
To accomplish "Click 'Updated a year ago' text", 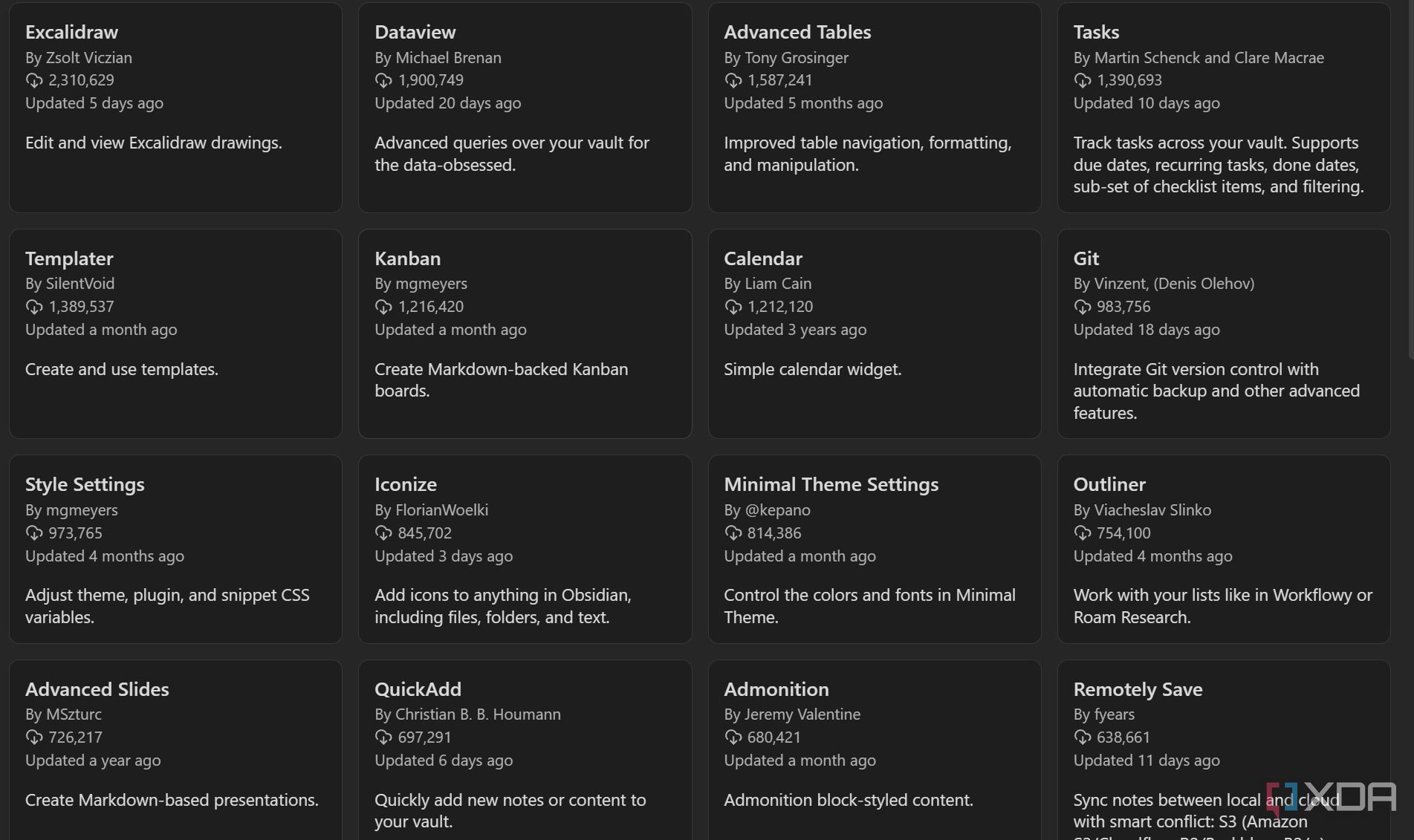I will [x=93, y=761].
